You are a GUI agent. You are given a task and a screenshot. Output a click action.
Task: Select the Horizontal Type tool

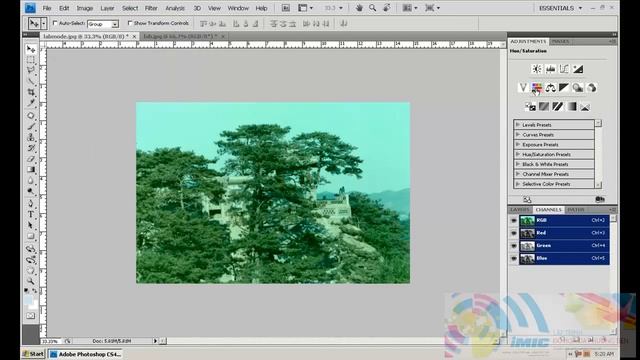tap(31, 214)
